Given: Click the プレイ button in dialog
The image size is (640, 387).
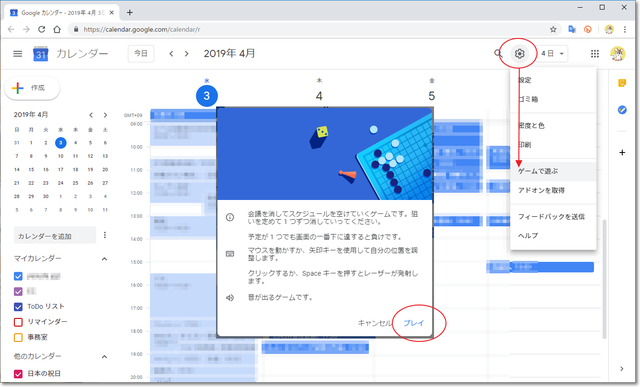Looking at the screenshot, I should [413, 323].
